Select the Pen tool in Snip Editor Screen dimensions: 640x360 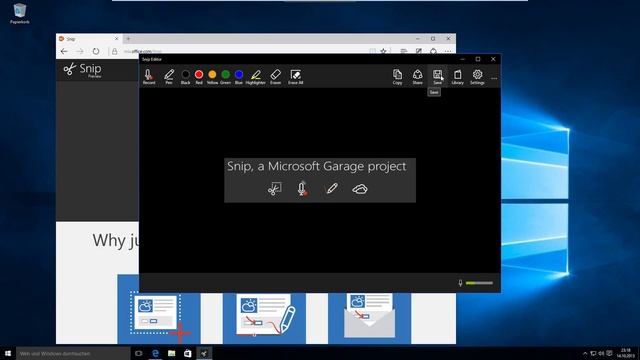tap(169, 76)
